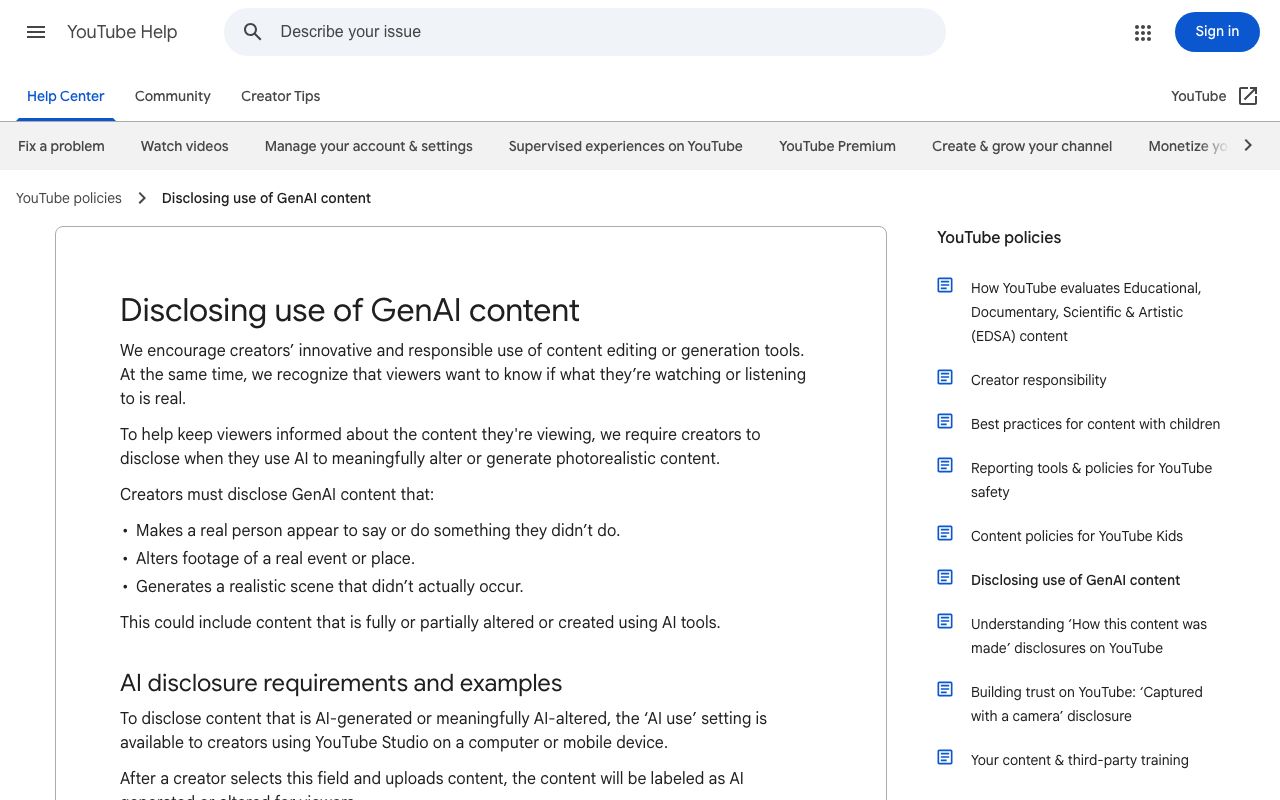
Task: Click article icon beside Content policies for YouTube Kids
Action: (945, 534)
